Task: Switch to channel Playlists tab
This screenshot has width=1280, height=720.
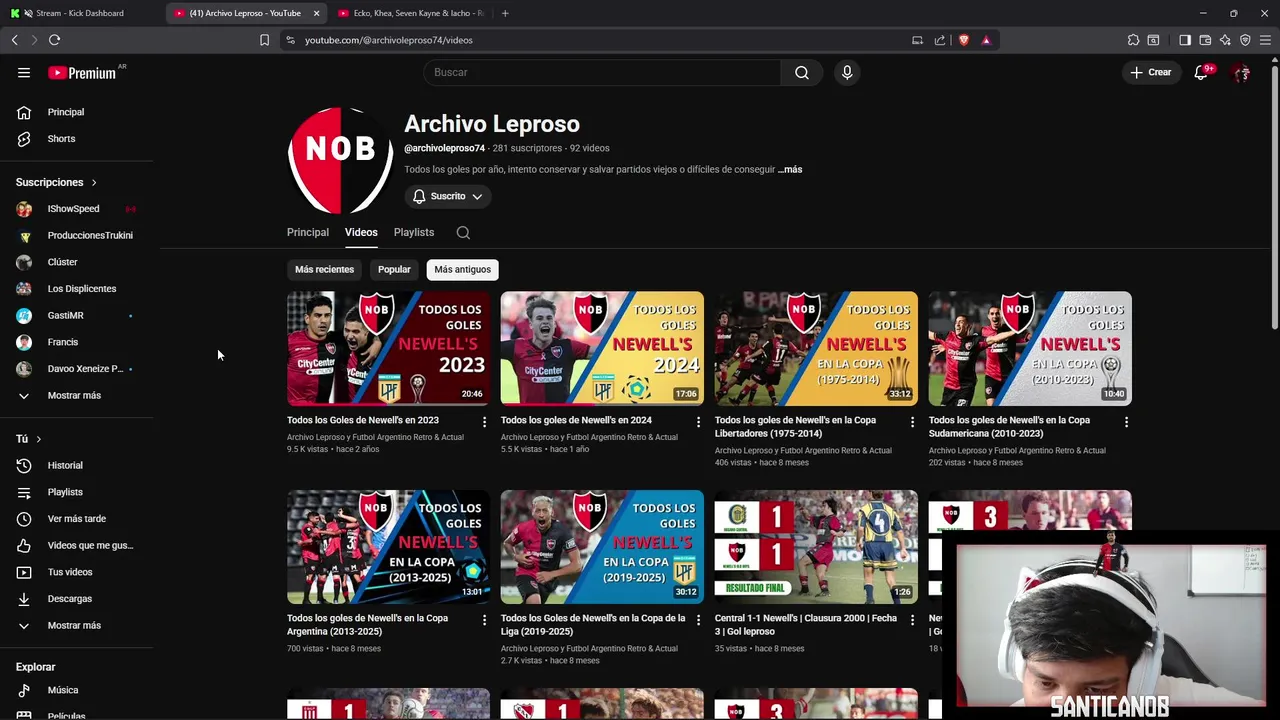Action: point(414,232)
